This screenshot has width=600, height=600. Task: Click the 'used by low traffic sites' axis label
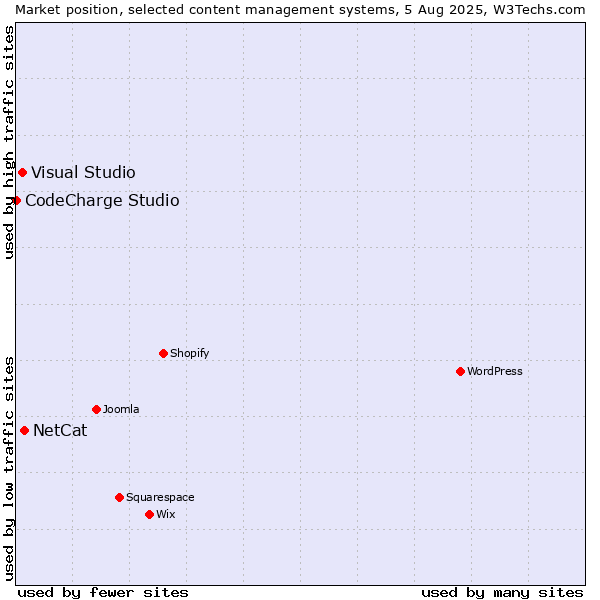tap(8, 469)
